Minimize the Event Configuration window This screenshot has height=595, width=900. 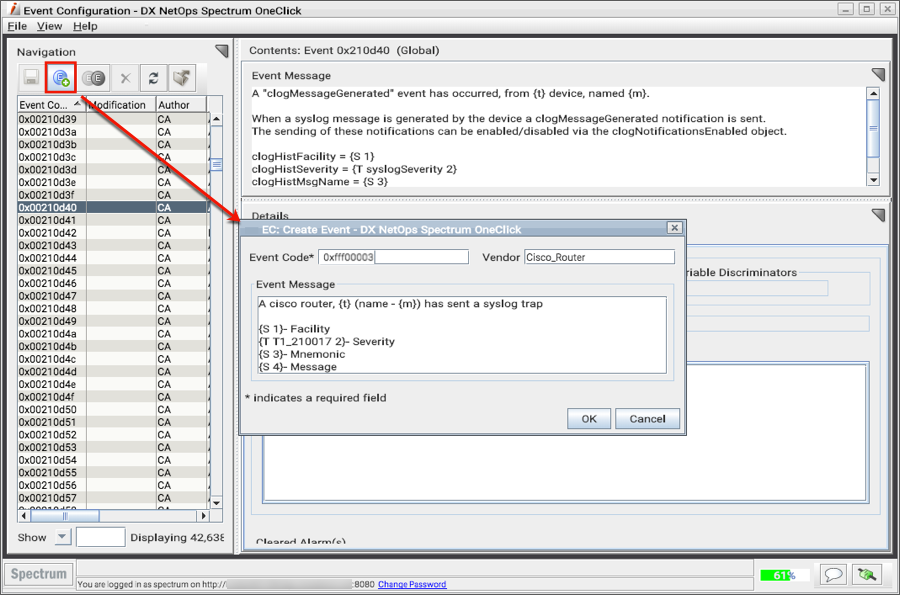[845, 9]
